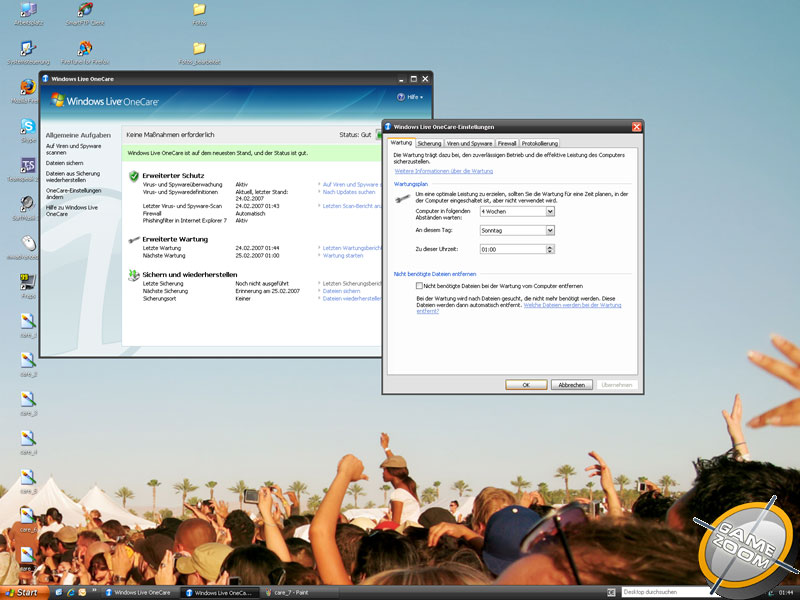The image size is (800, 600).
Task: Click the system clock showing 01:44
Action: [786, 593]
